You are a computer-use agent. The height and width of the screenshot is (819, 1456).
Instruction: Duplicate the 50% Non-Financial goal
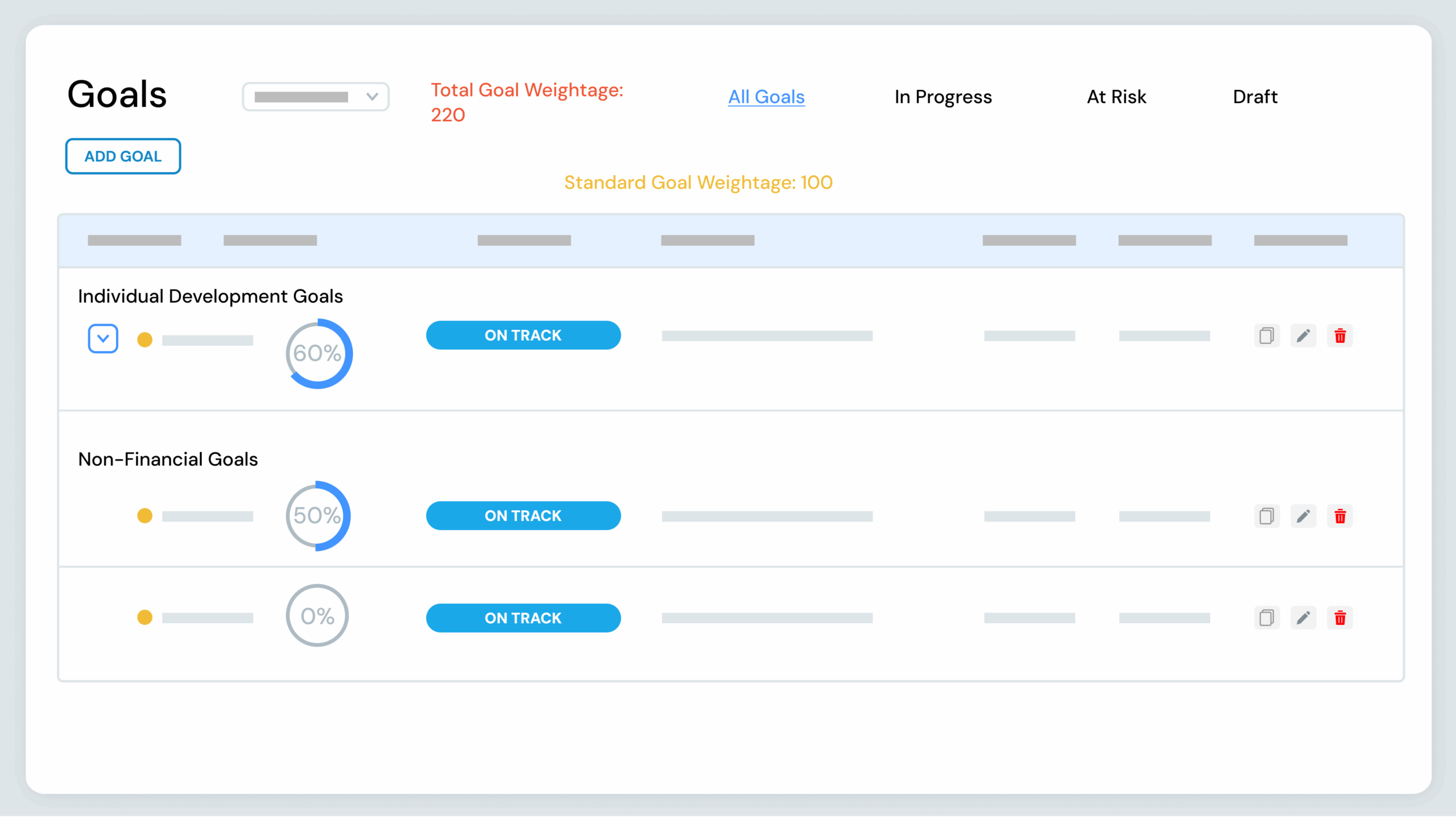click(x=1267, y=516)
